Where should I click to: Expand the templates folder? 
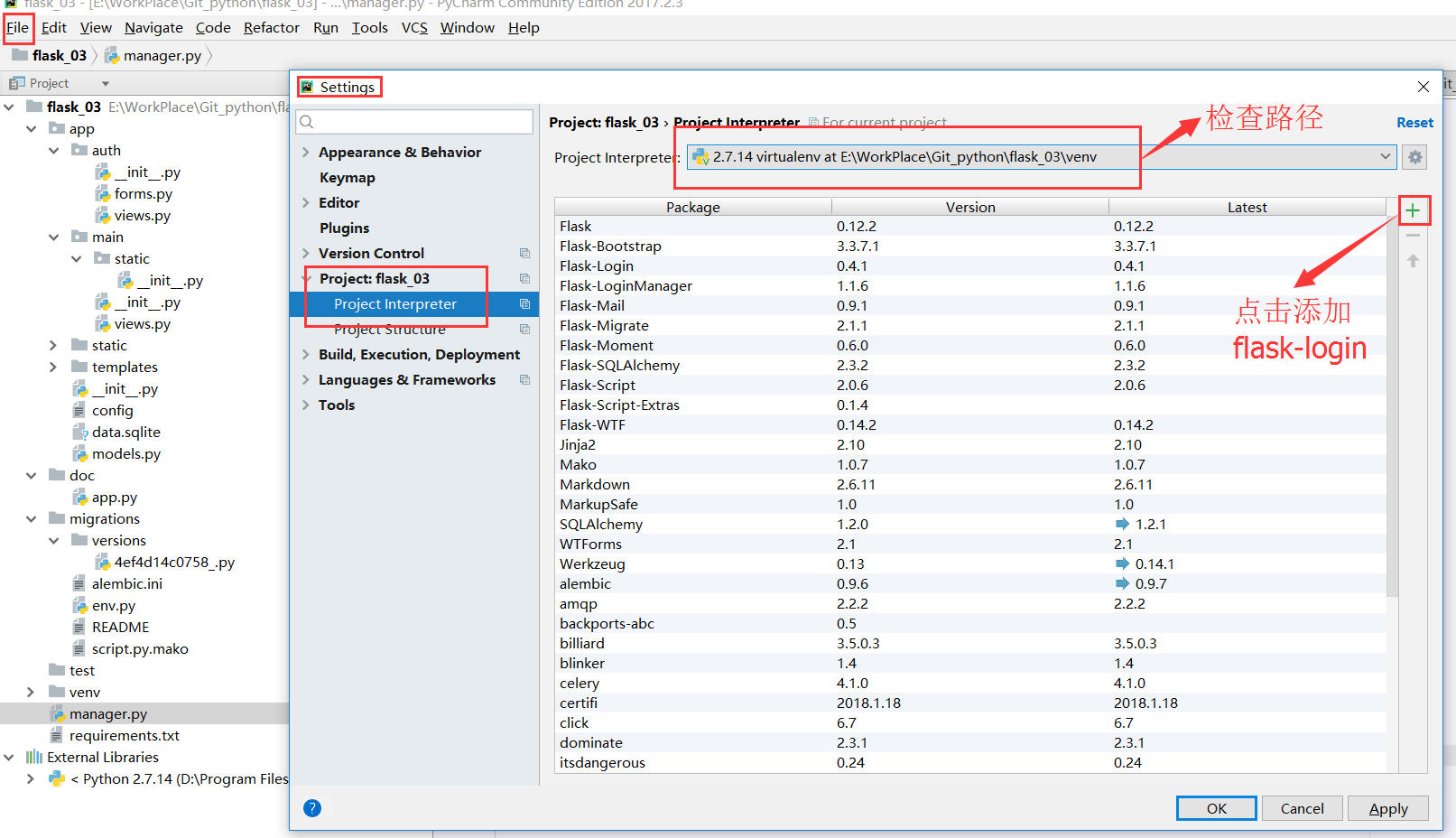[53, 368]
